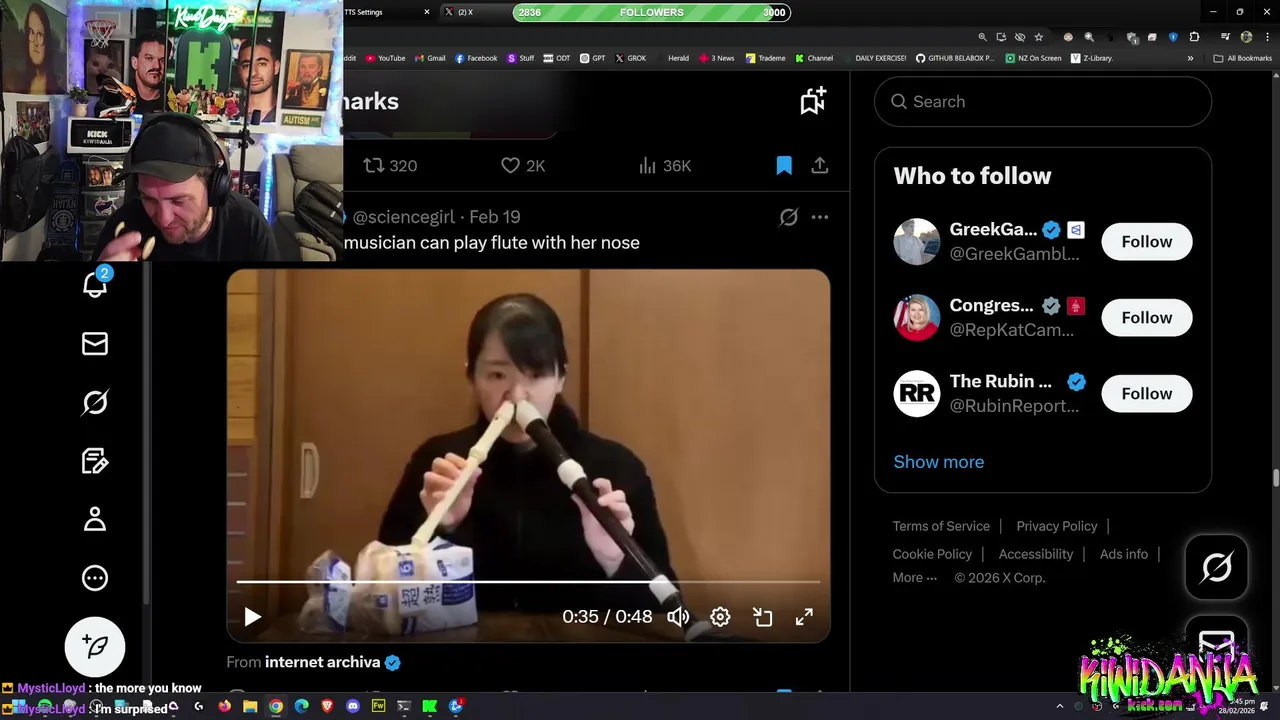Open Microsoft Edge from the taskbar

(301, 706)
